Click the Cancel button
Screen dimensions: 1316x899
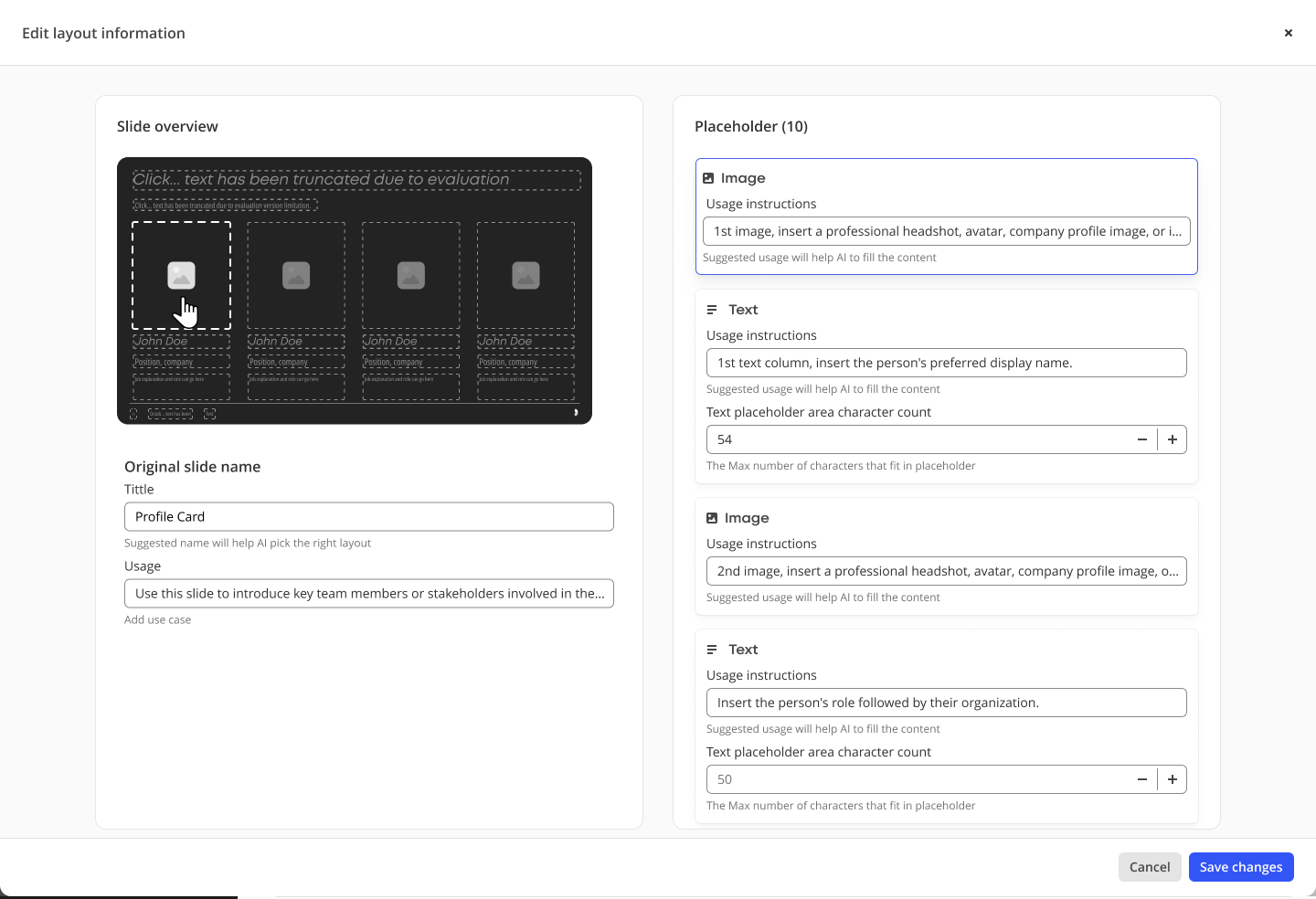pos(1150,867)
